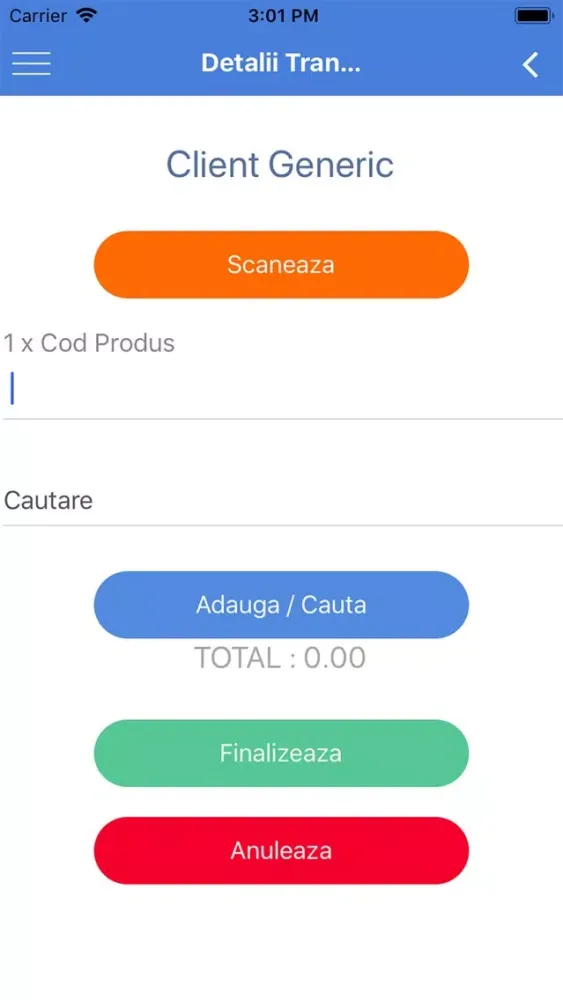Cancel transaction with the red Anuleaza button
Screen dimensions: 563x1000
(281, 851)
